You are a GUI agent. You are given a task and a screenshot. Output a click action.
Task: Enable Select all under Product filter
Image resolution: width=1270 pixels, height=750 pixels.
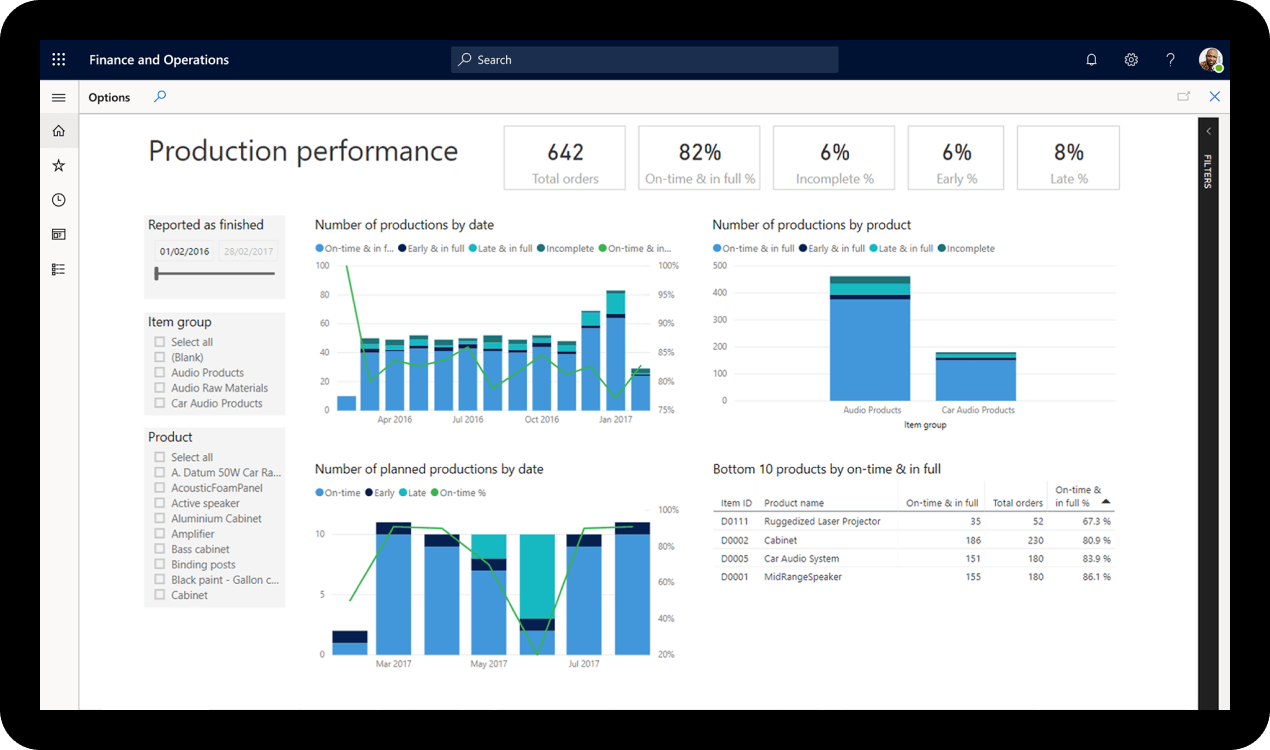[x=158, y=456]
